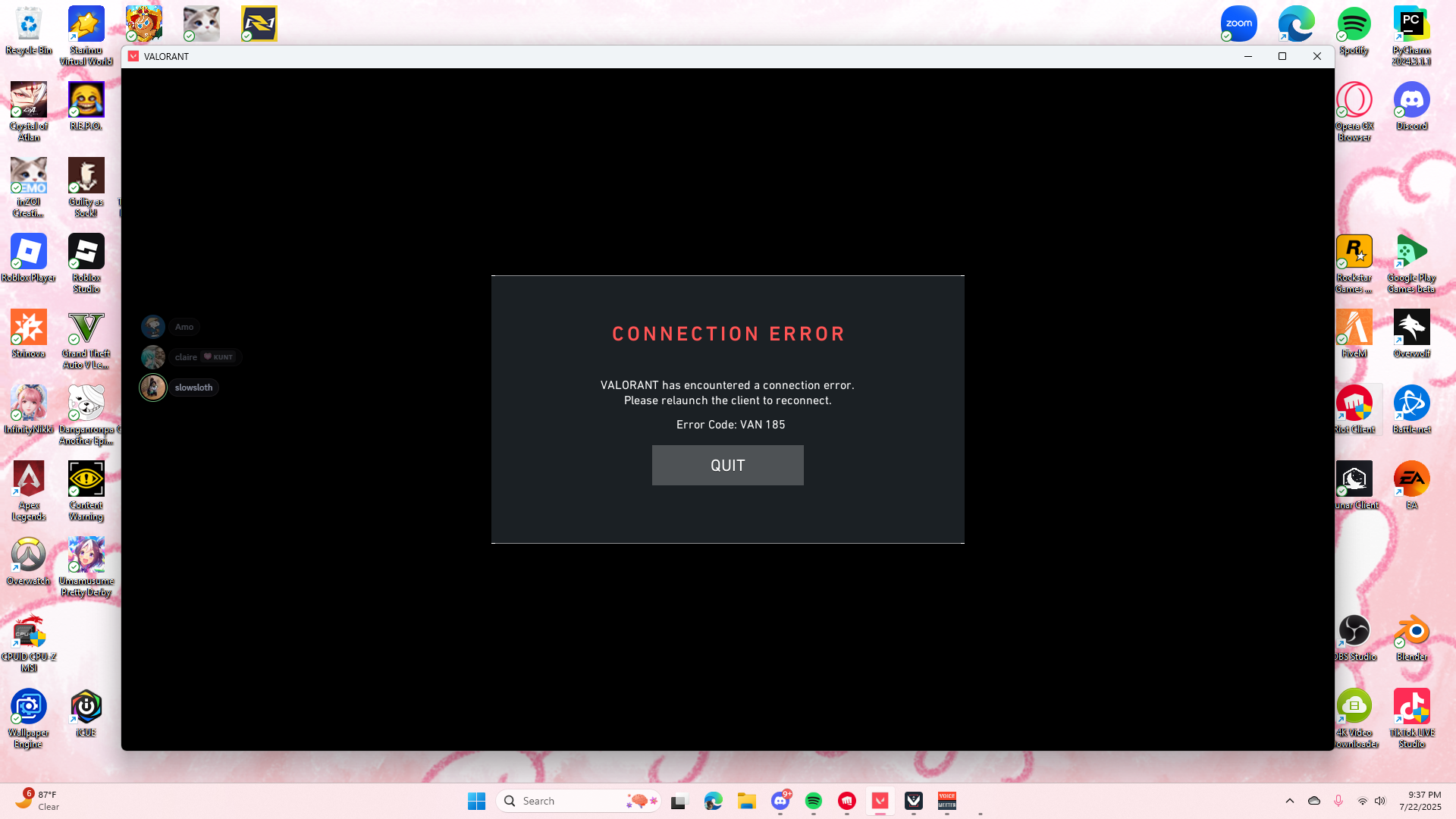Viewport: 1456px width, 819px height.
Task: Open the weather widget showing 87°F
Action: [38, 800]
